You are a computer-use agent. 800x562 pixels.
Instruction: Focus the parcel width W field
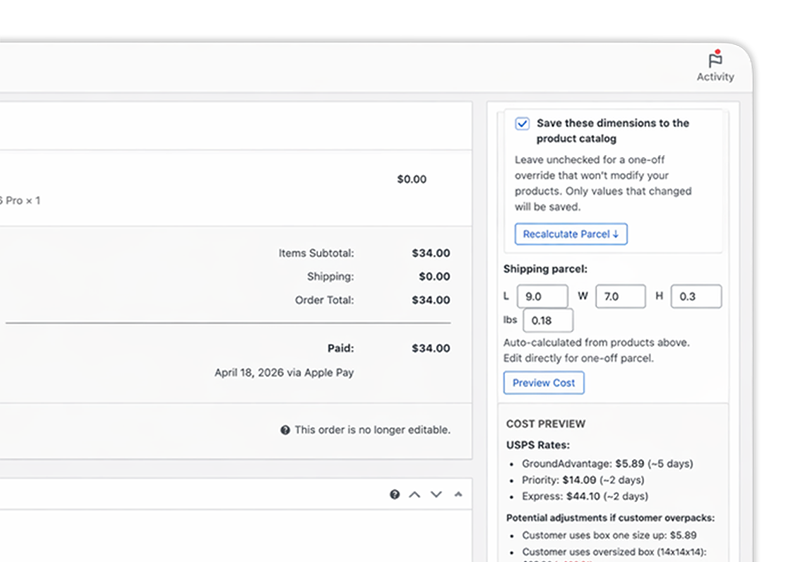(x=620, y=296)
